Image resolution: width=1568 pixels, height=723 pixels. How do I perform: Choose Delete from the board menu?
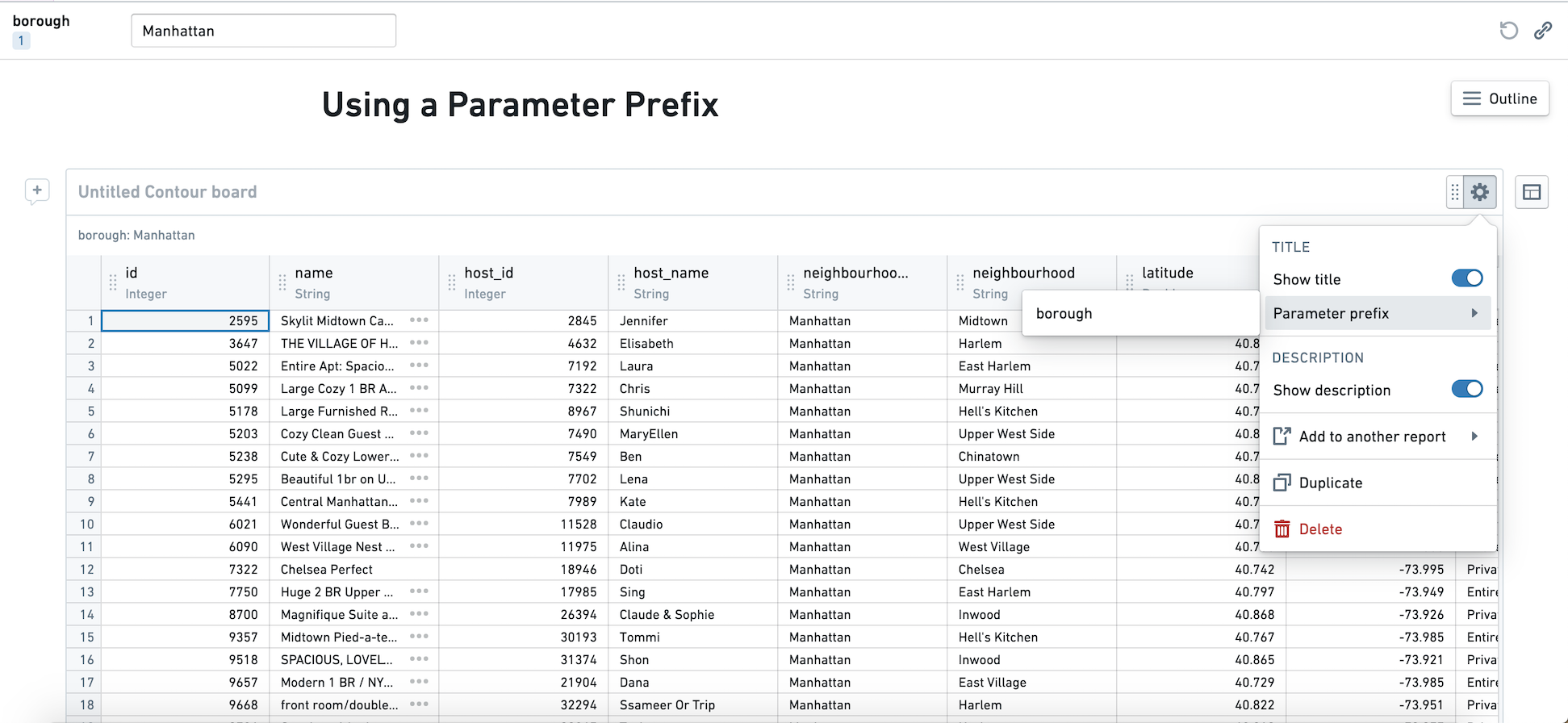pos(1378,529)
